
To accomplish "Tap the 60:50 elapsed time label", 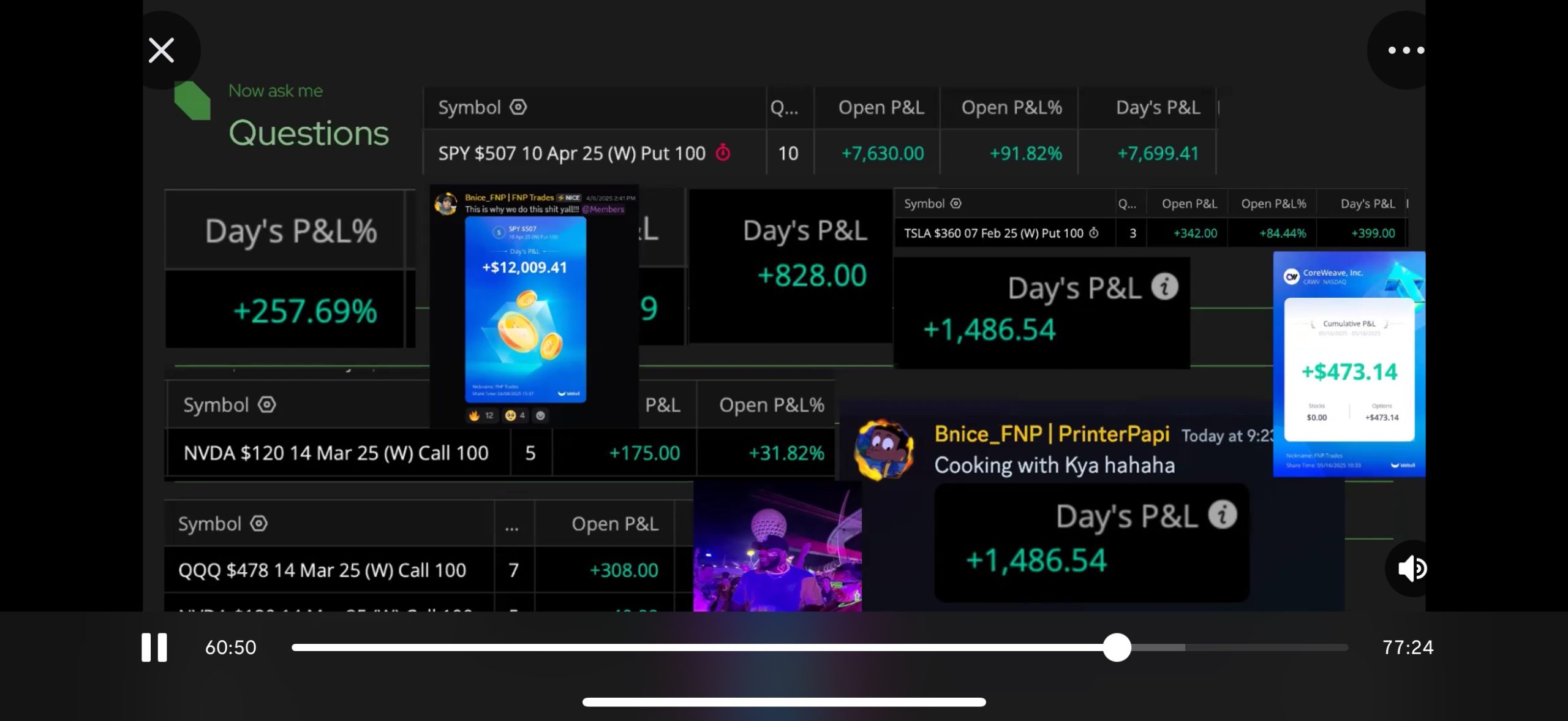I will 230,647.
